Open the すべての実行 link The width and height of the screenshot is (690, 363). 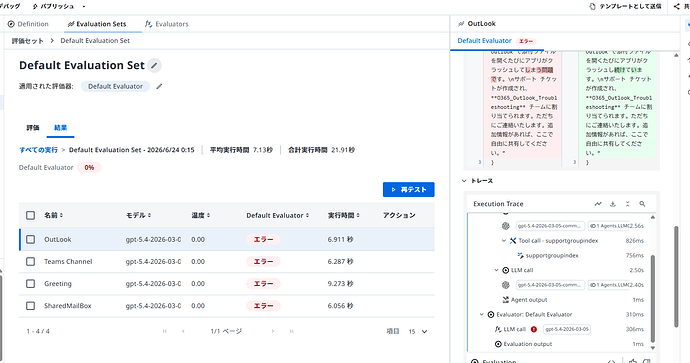point(38,150)
